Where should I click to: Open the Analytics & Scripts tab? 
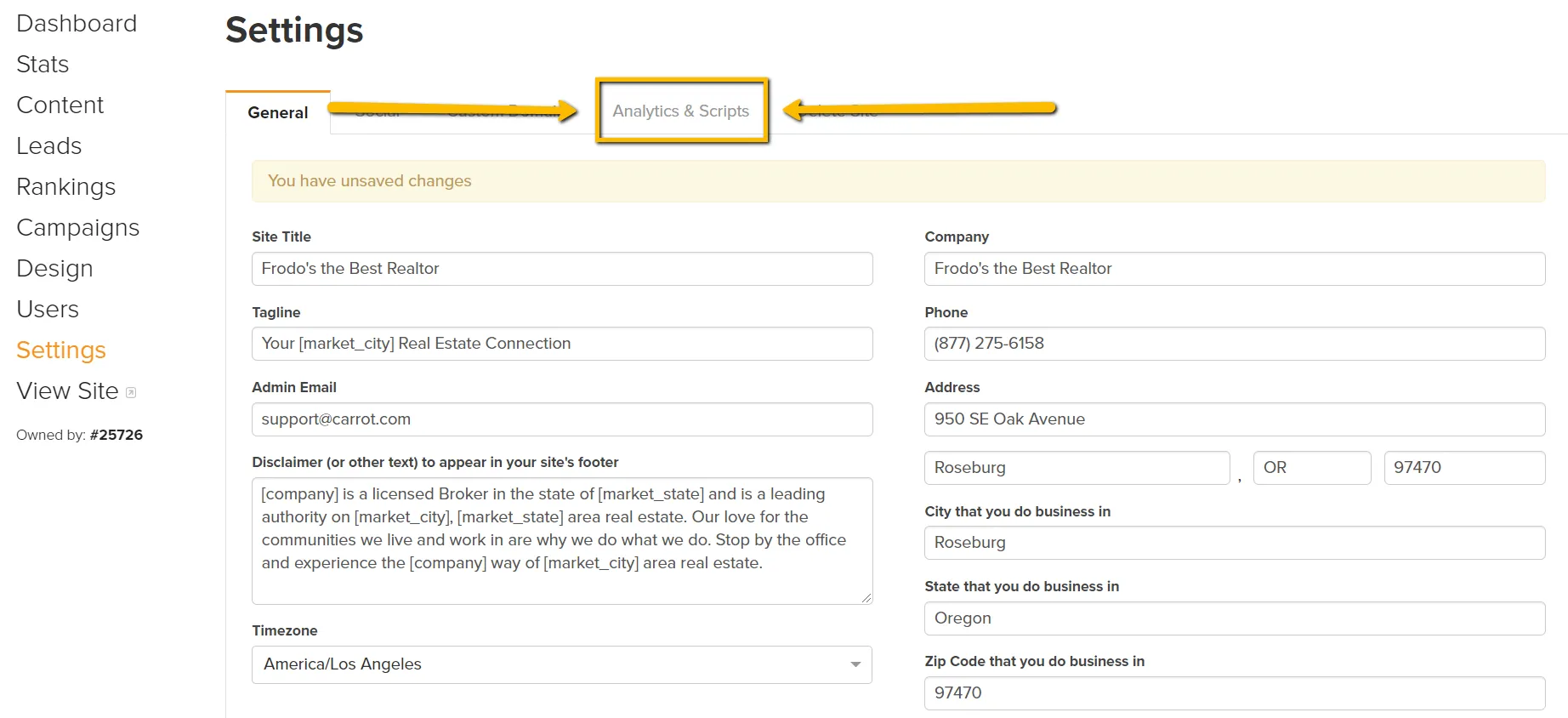coord(681,111)
